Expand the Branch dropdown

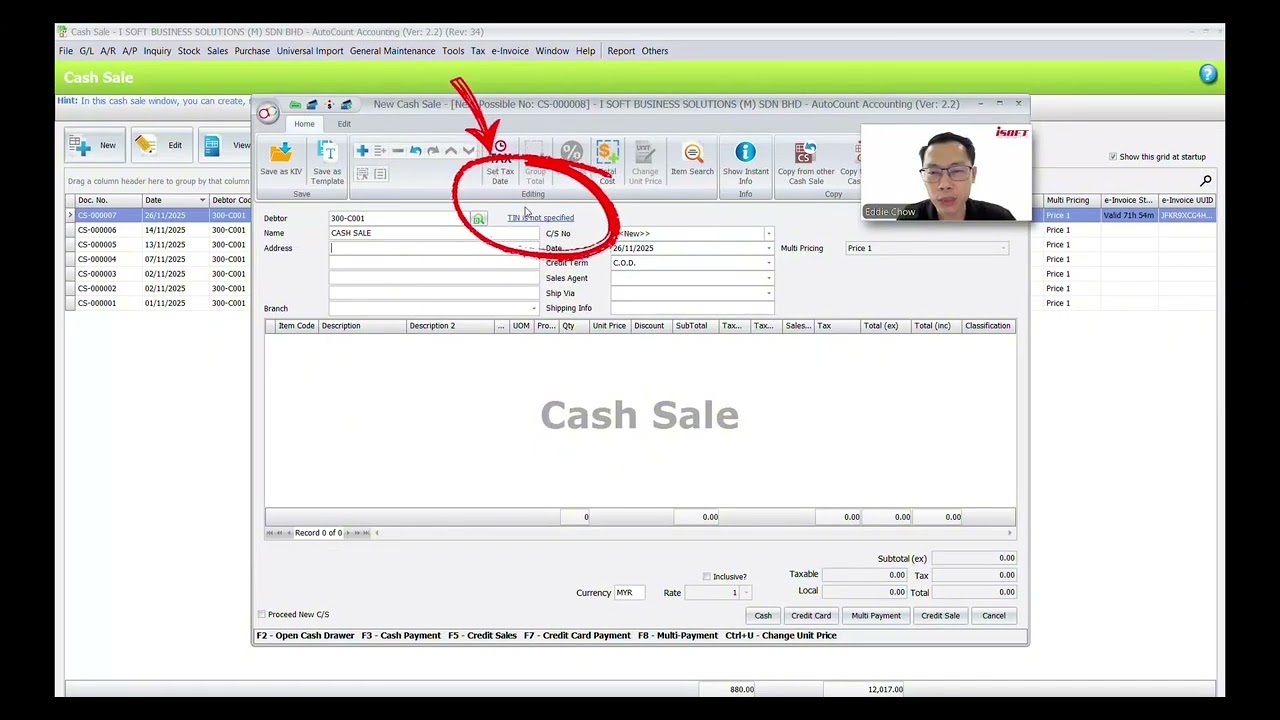(533, 308)
